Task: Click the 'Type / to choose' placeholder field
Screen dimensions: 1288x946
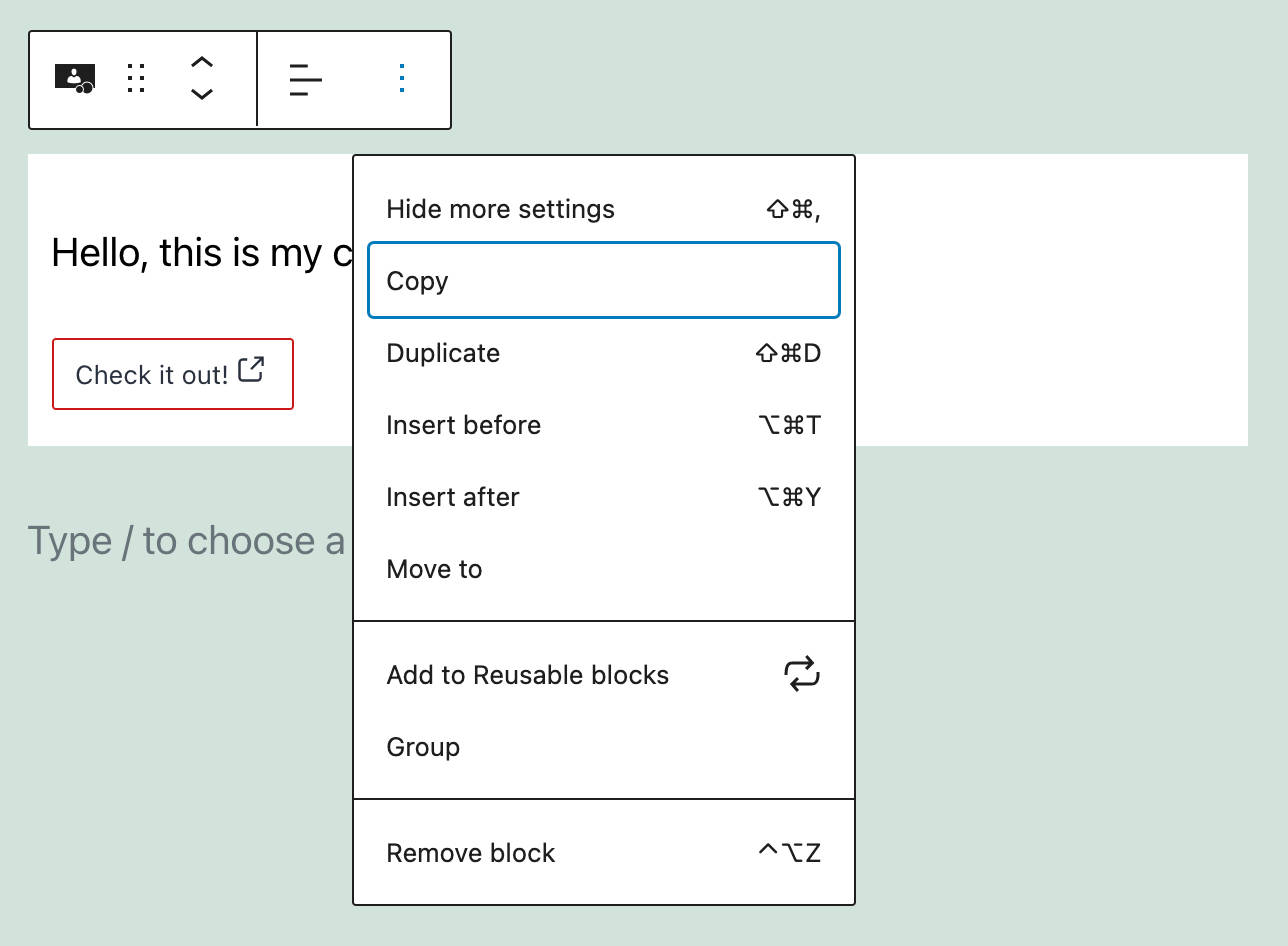Action: [186, 541]
